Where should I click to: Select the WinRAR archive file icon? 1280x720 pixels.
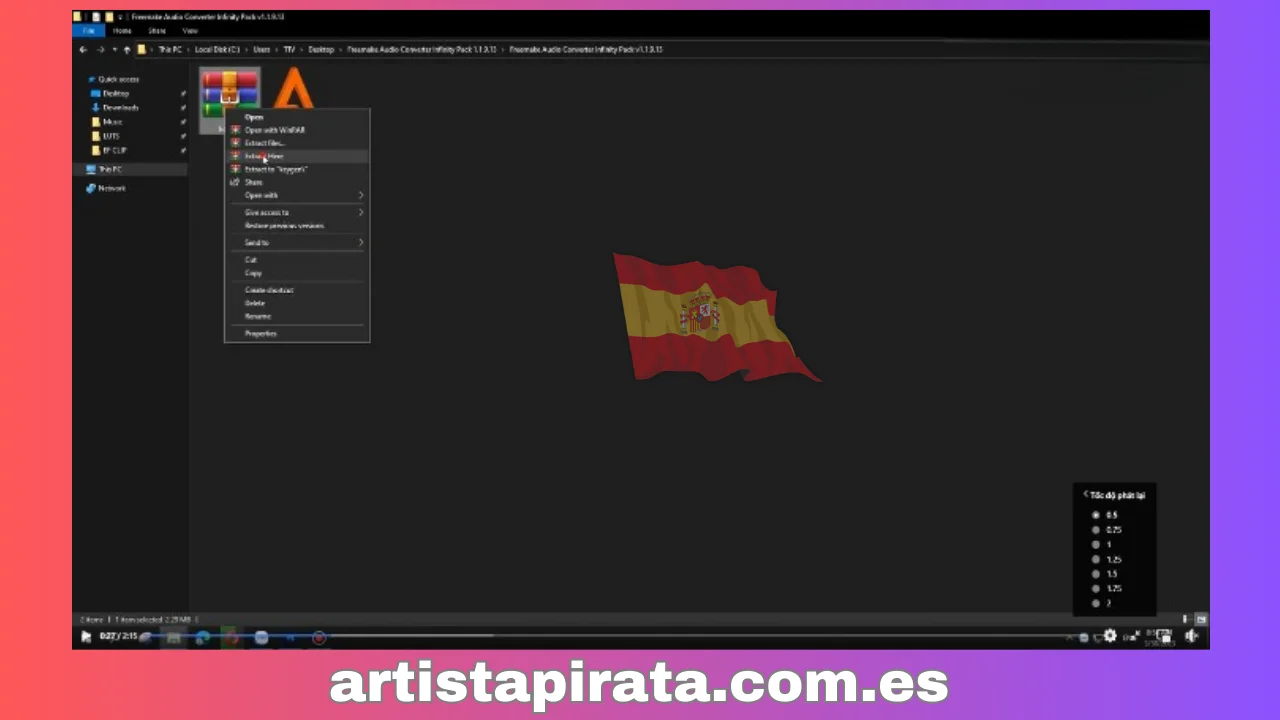pyautogui.click(x=229, y=95)
